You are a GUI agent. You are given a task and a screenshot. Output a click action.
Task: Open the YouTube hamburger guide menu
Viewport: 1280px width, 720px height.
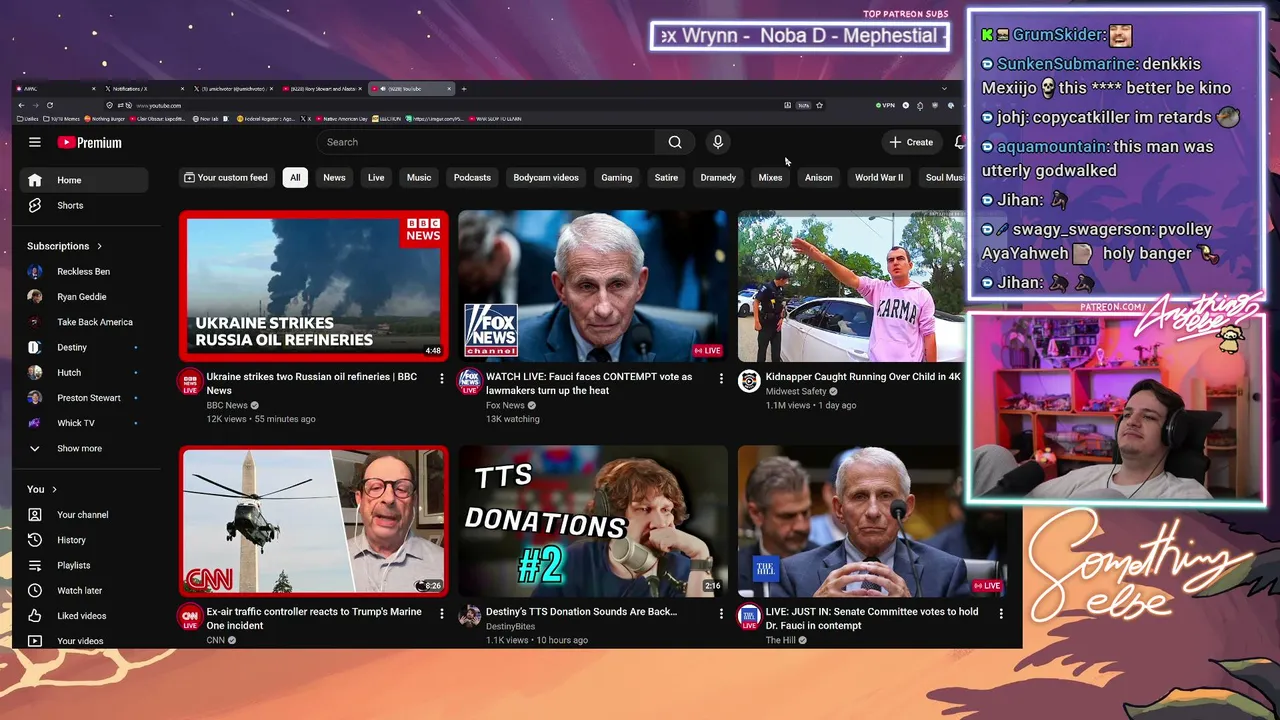point(35,142)
